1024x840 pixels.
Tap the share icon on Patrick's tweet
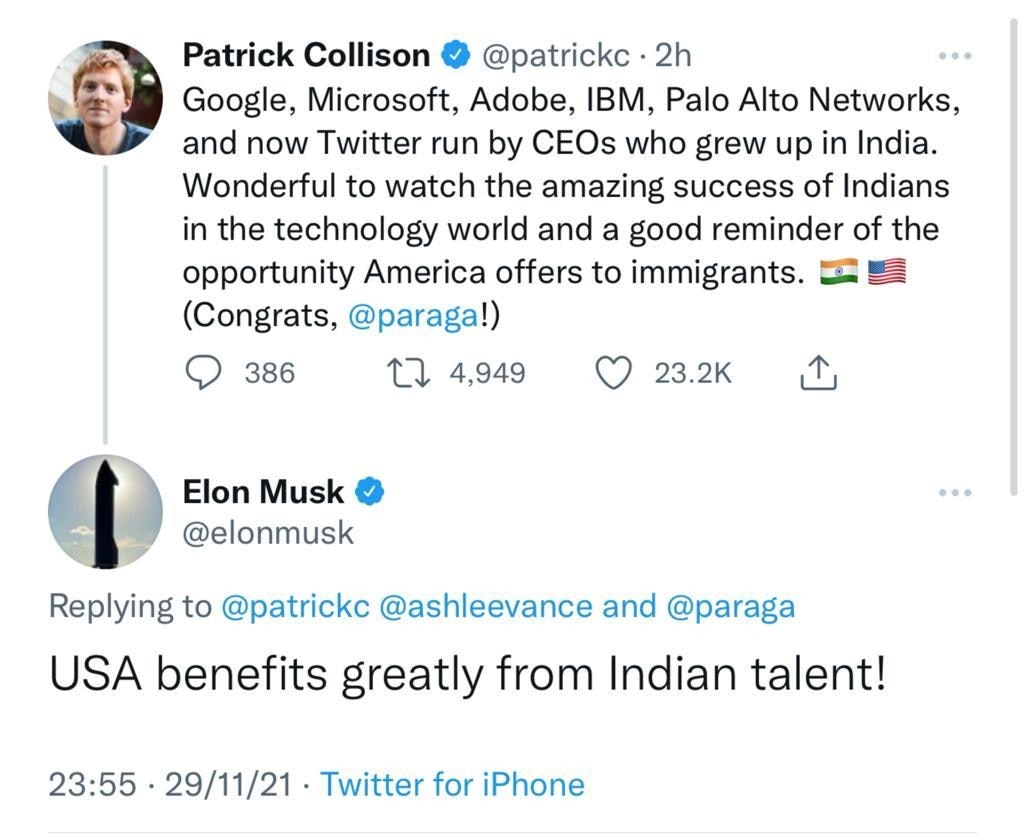tap(818, 373)
